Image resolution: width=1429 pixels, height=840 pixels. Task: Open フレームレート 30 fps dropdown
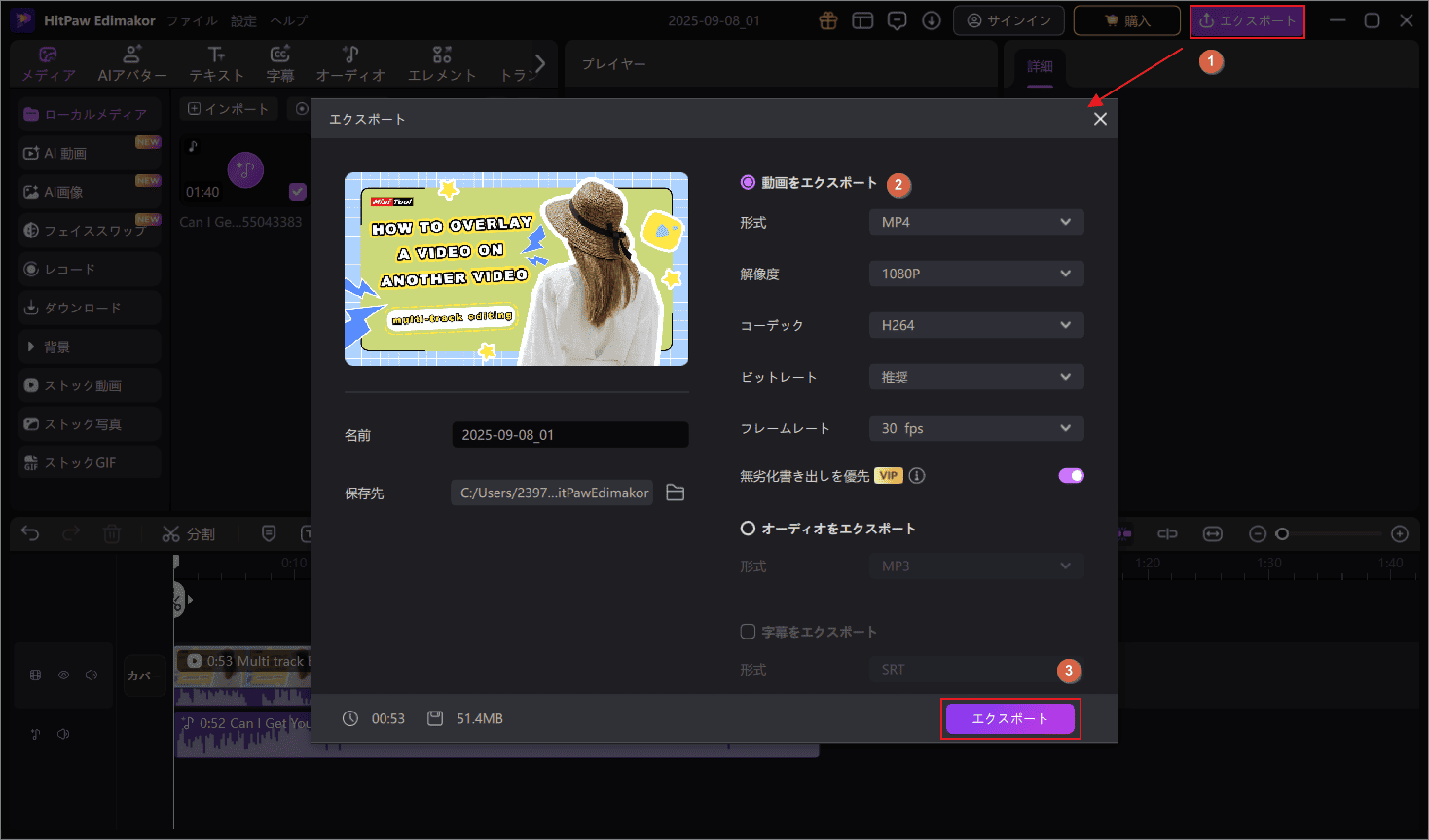pyautogui.click(x=976, y=428)
